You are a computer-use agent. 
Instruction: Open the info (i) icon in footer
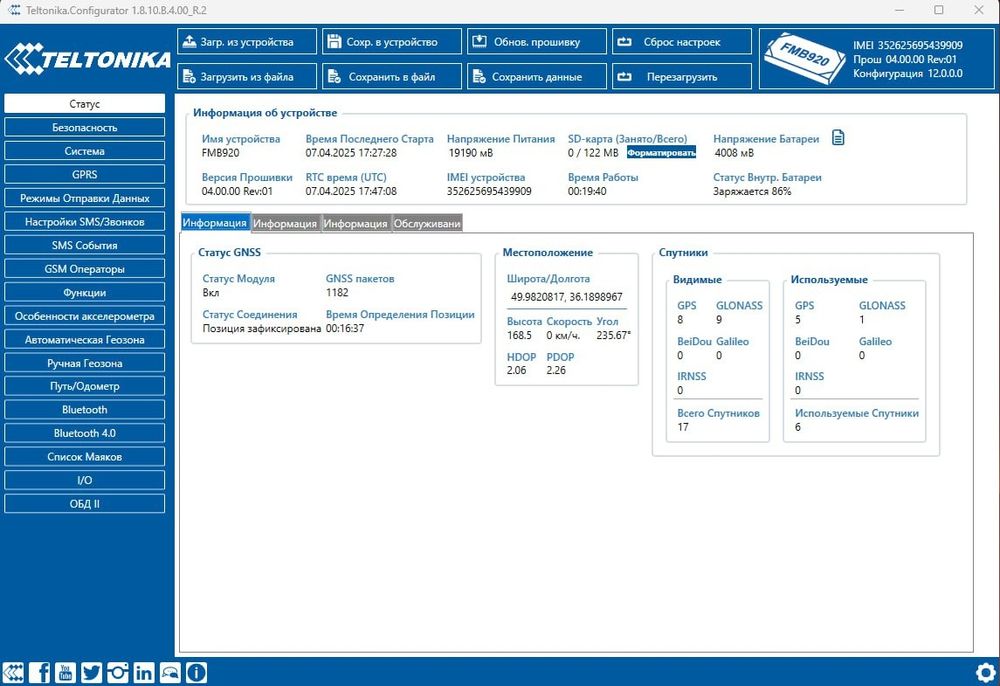click(x=196, y=673)
